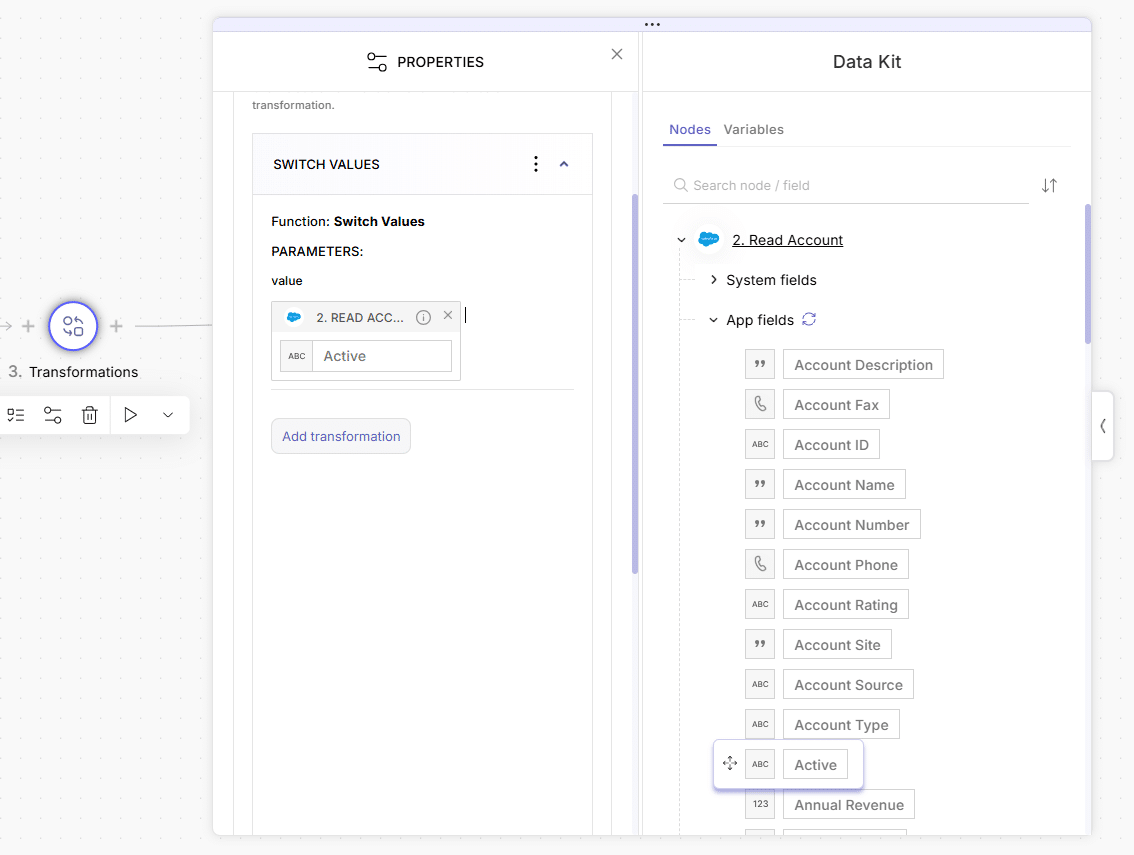Image resolution: width=1134 pixels, height=855 pixels.
Task: Select the Account ID field
Action: tap(831, 445)
